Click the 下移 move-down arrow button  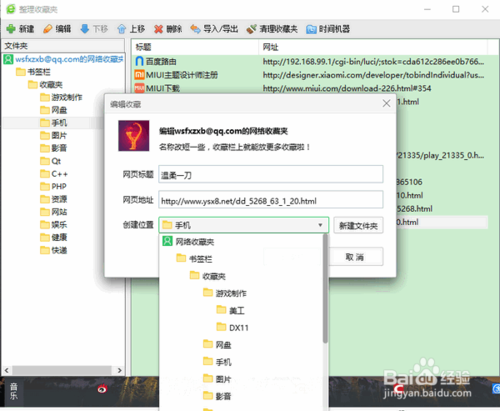pyautogui.click(x=94, y=29)
